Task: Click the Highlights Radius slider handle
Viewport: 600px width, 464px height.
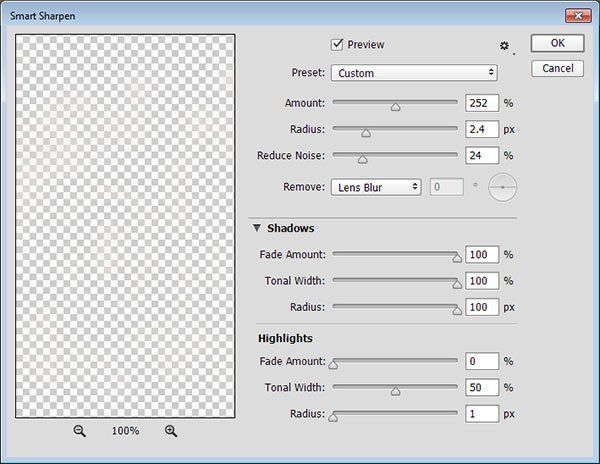Action: pos(333,417)
